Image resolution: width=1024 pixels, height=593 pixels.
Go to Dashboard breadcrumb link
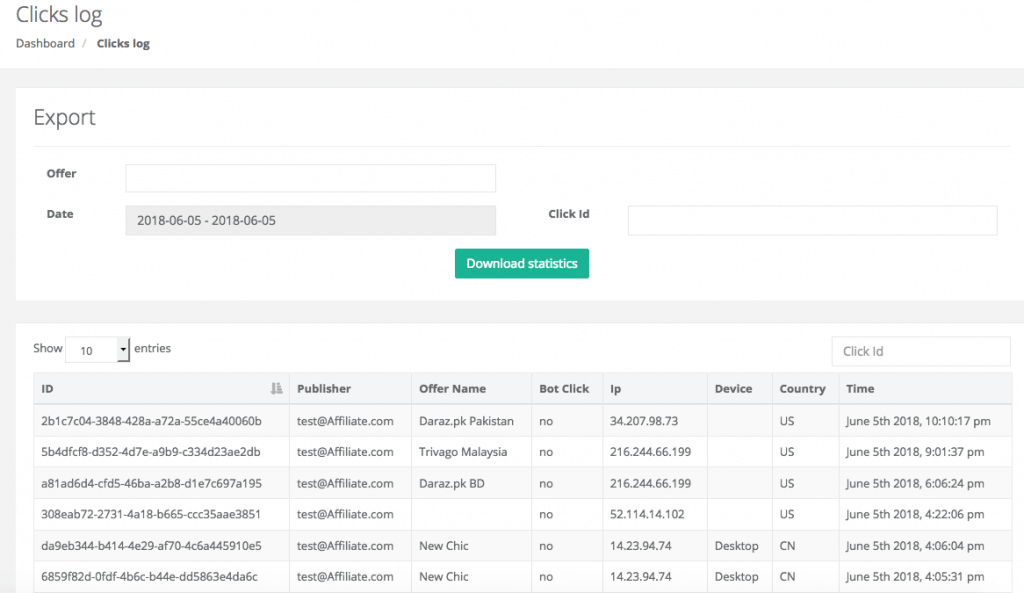point(45,44)
